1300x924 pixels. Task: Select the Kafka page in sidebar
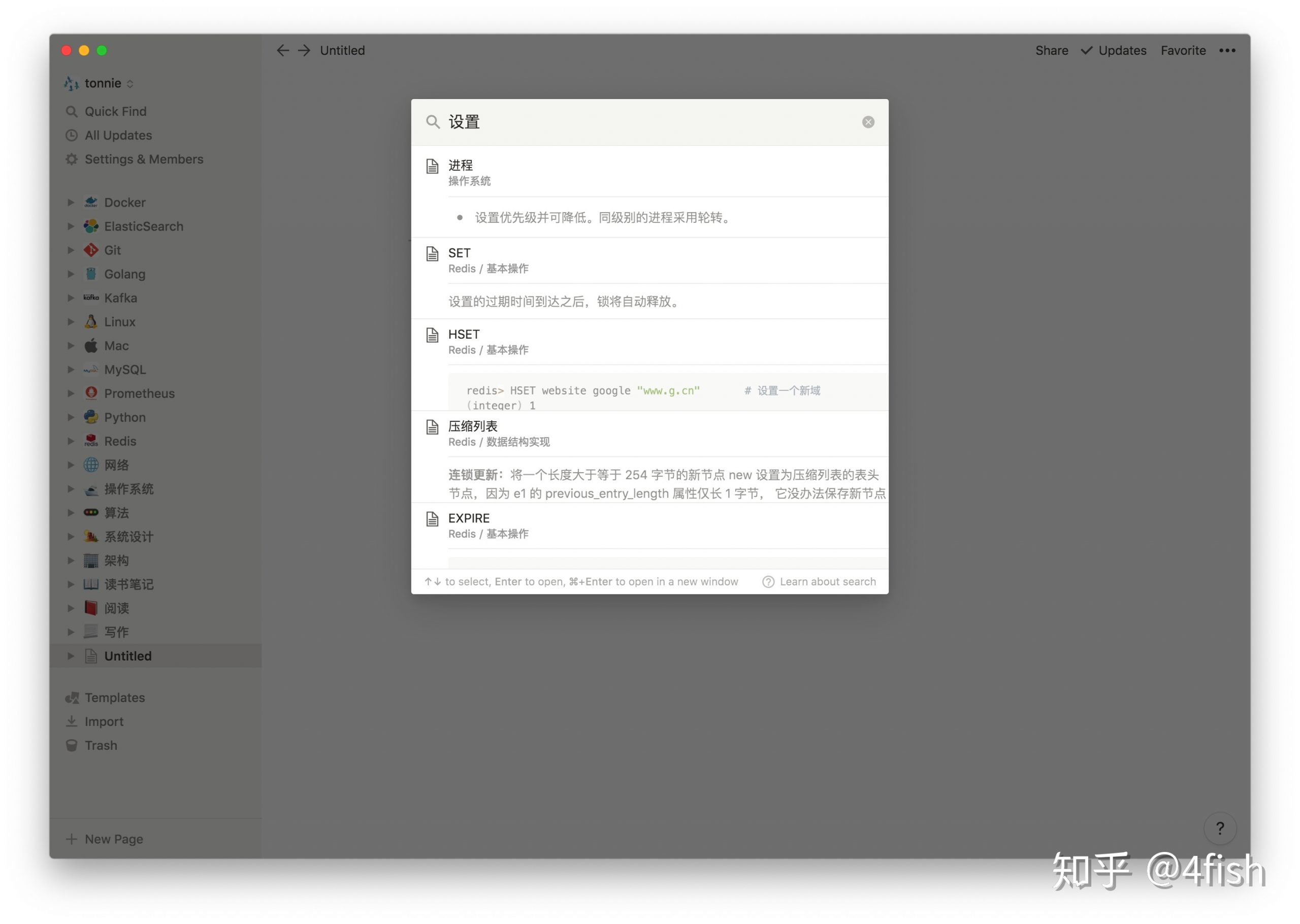point(155,298)
